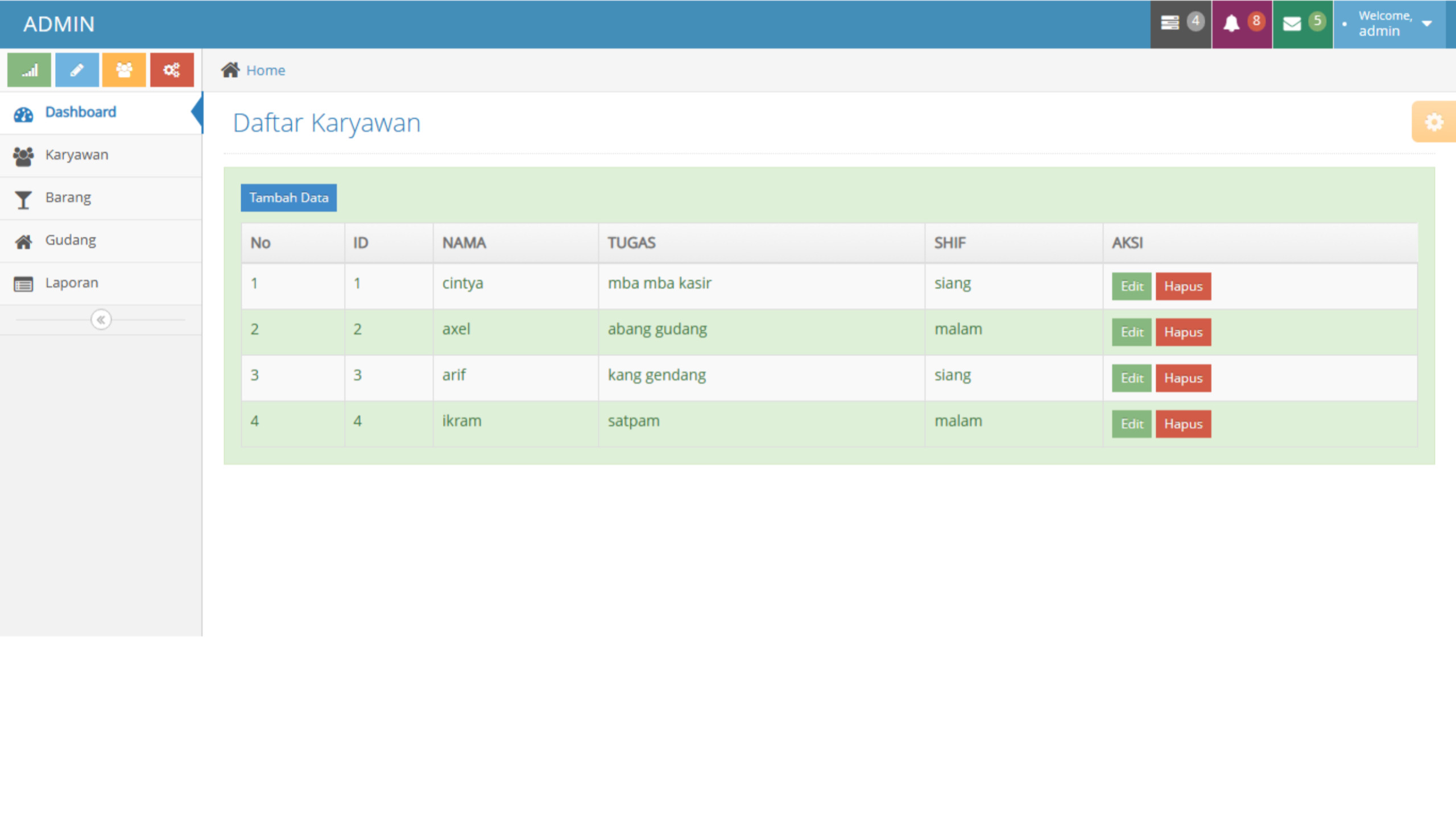Edit the axel employee row
This screenshot has width=1456, height=819.
[1131, 332]
